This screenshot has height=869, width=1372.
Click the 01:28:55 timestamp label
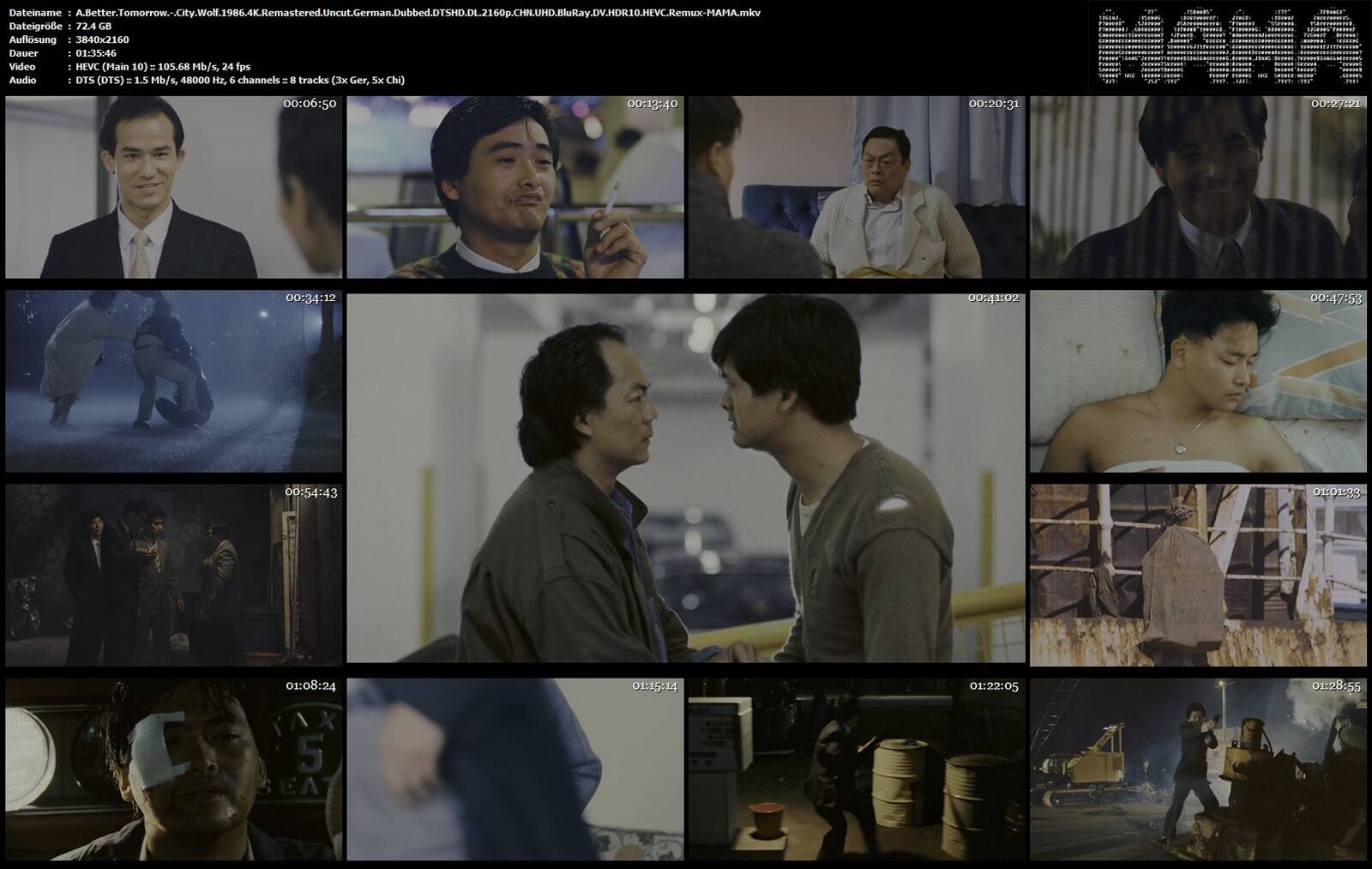coord(1336,686)
